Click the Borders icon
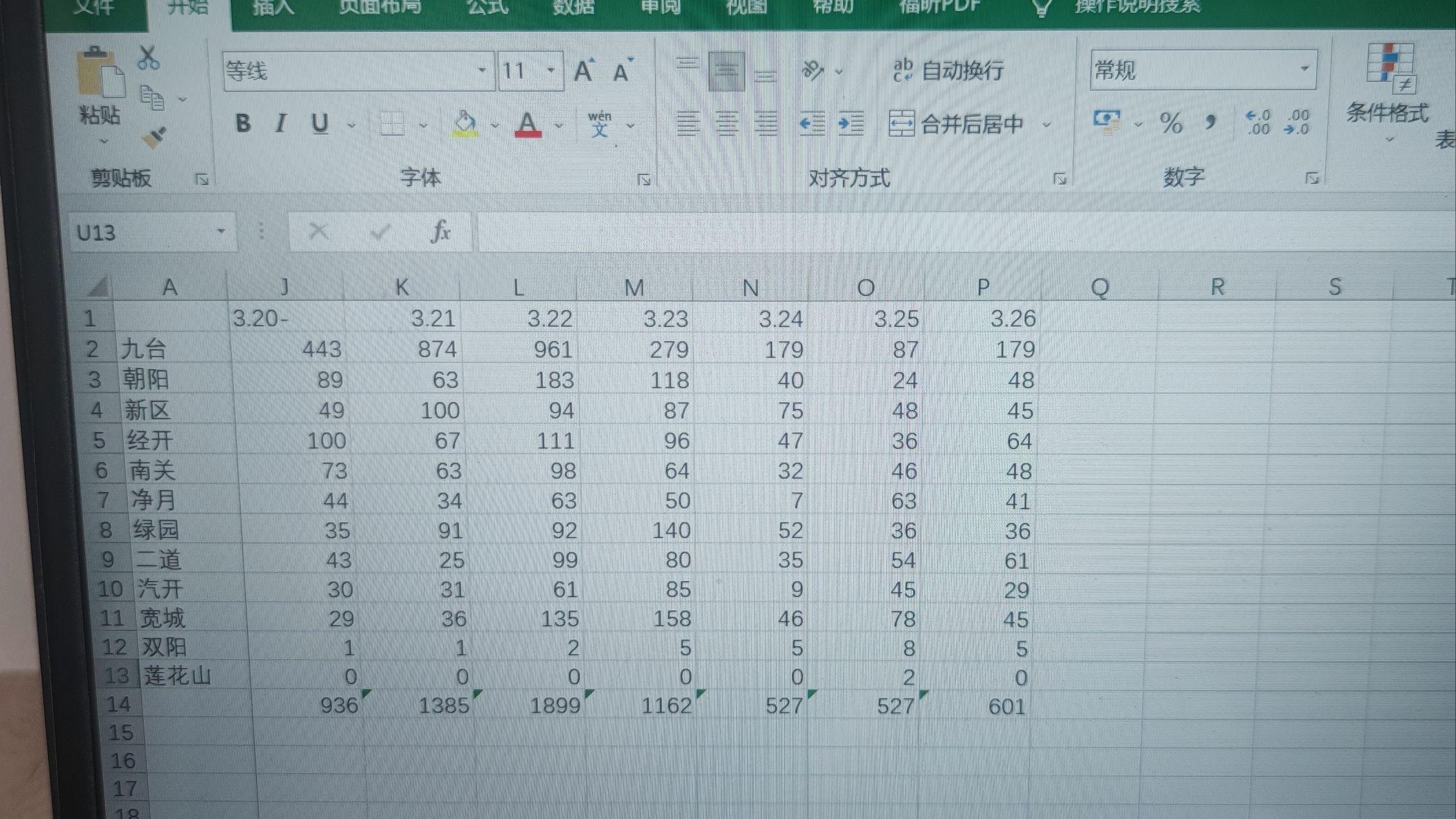Image resolution: width=1456 pixels, height=819 pixels. 392,123
